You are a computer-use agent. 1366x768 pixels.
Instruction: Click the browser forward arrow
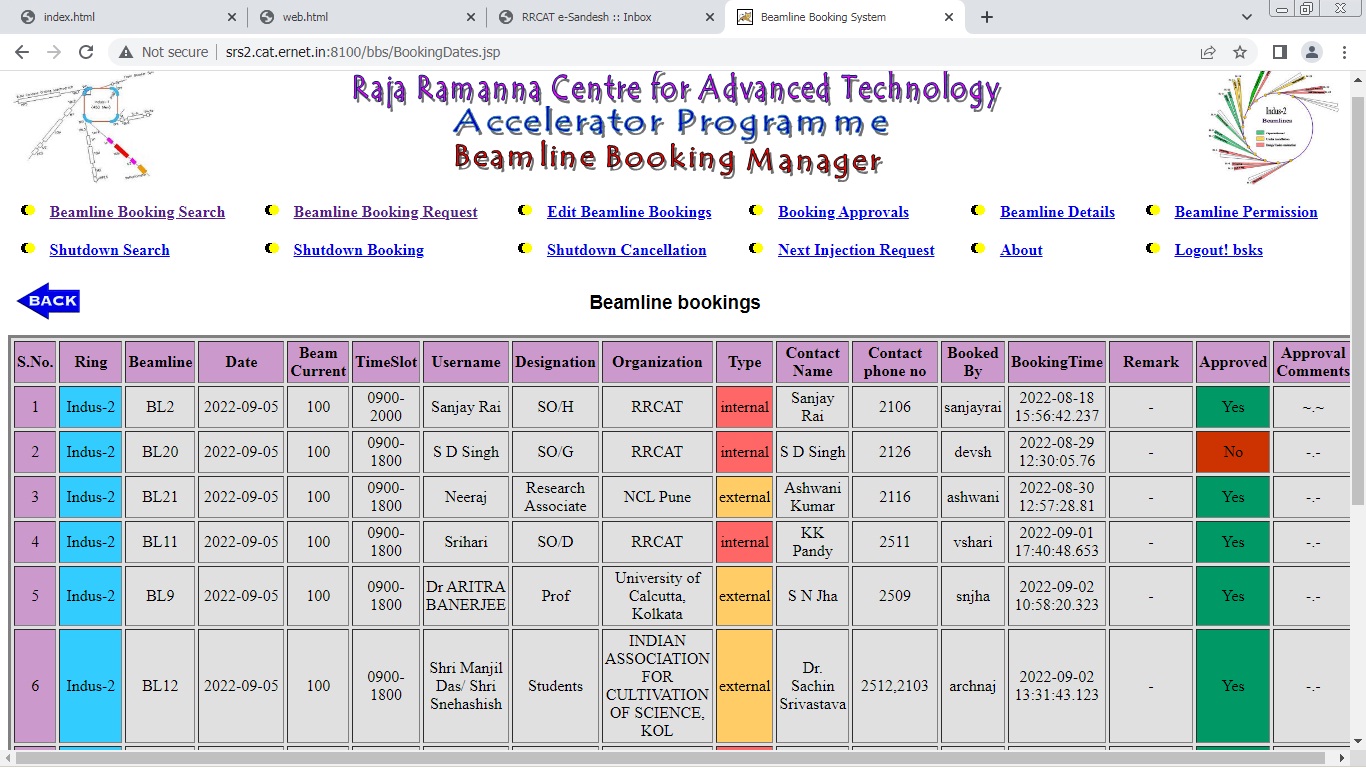coord(54,52)
